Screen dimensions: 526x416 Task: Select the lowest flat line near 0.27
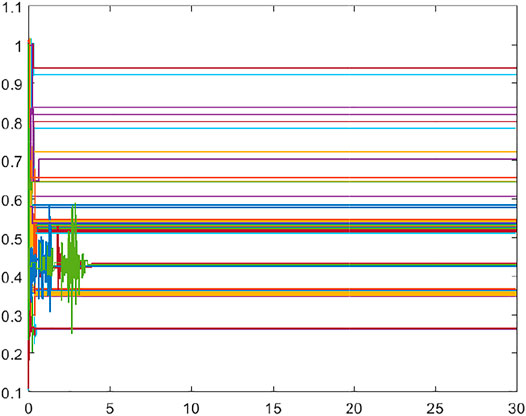pyautogui.click(x=275, y=328)
